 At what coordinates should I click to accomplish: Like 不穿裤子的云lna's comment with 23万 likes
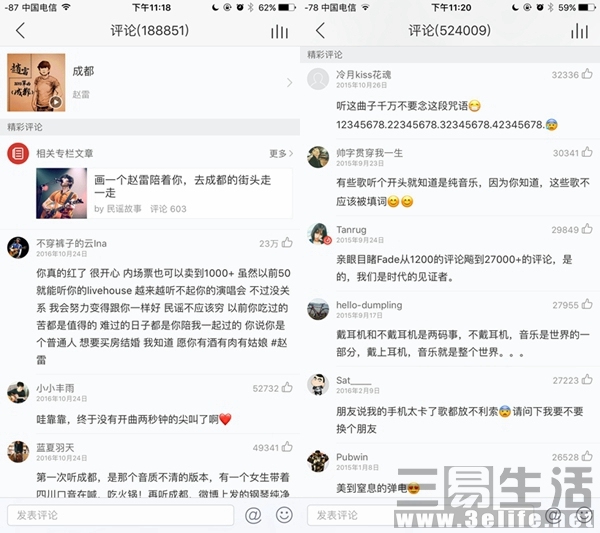click(x=287, y=243)
